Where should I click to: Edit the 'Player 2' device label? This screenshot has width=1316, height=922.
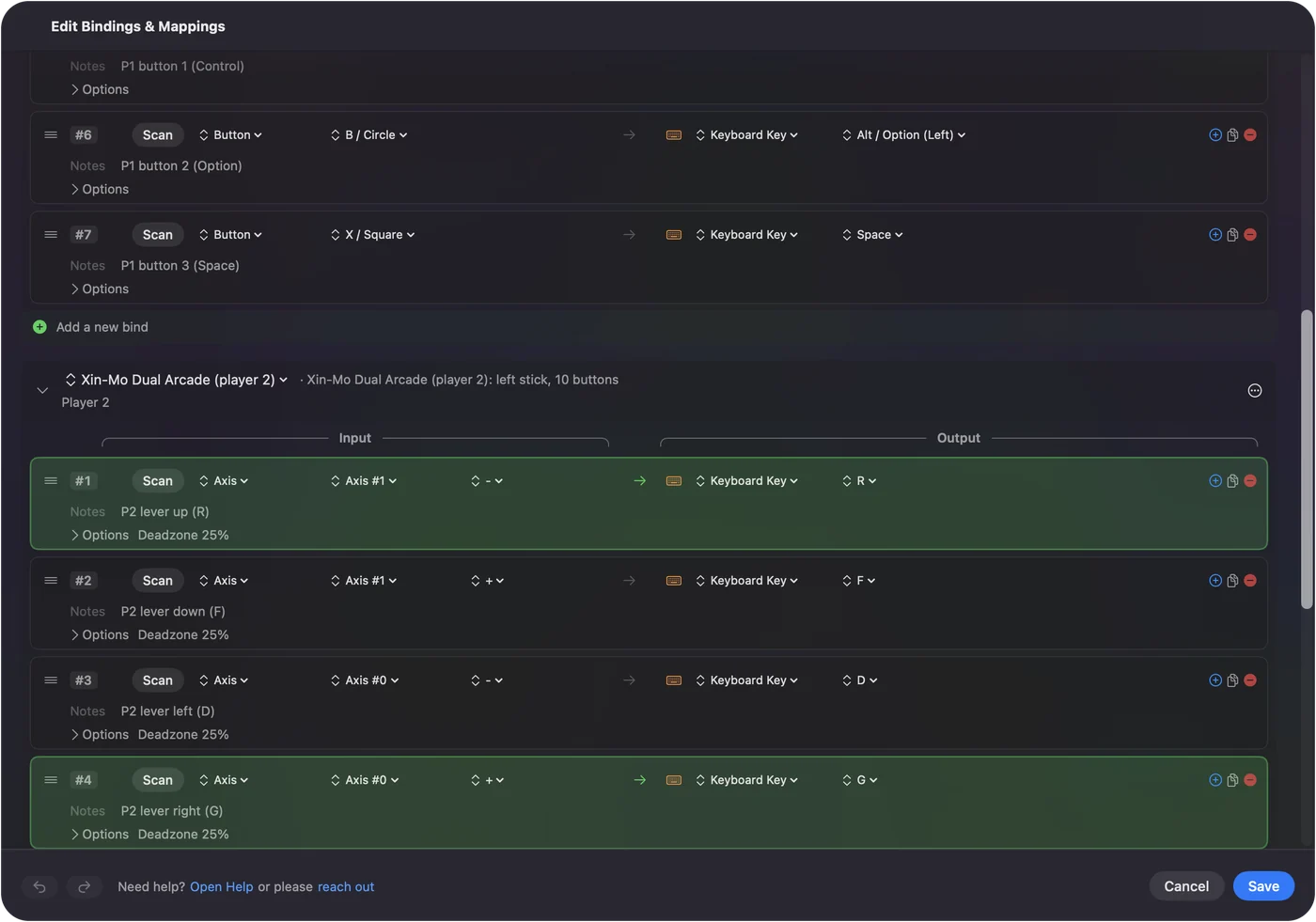(86, 402)
